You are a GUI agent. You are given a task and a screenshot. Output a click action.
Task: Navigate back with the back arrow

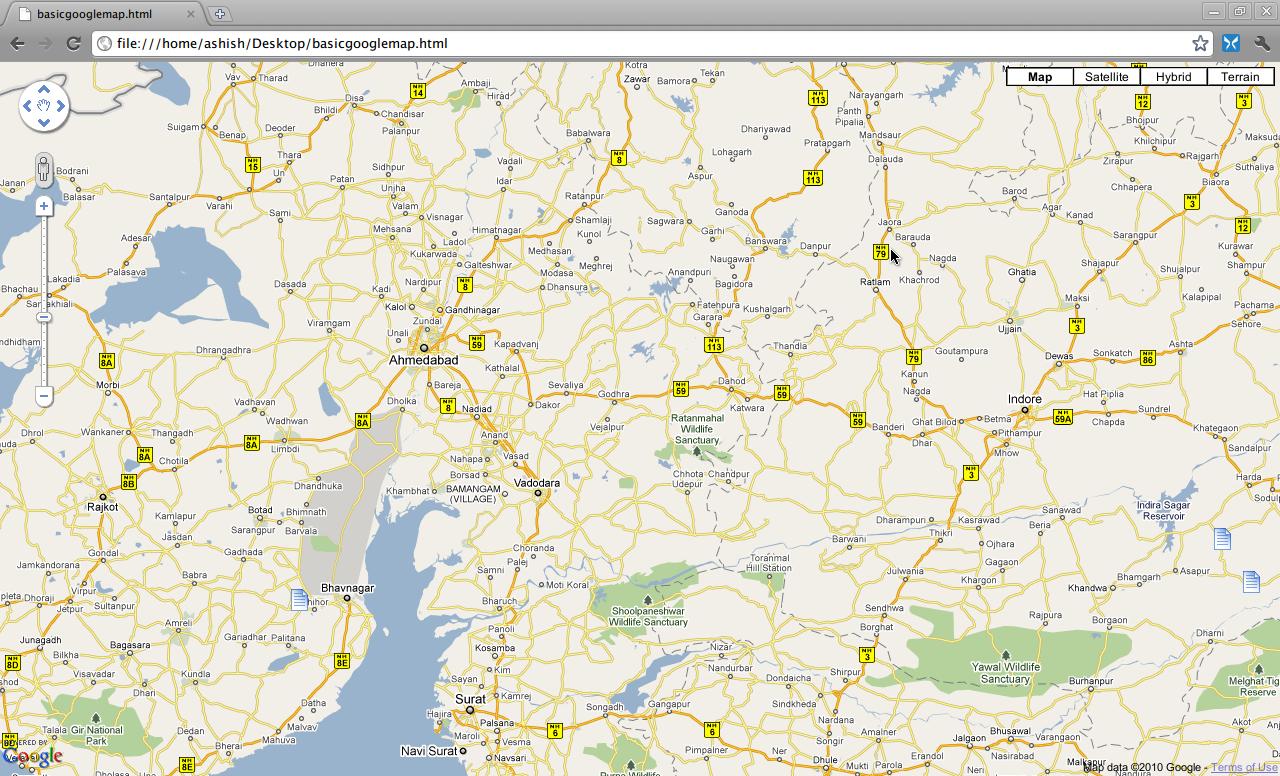17,43
